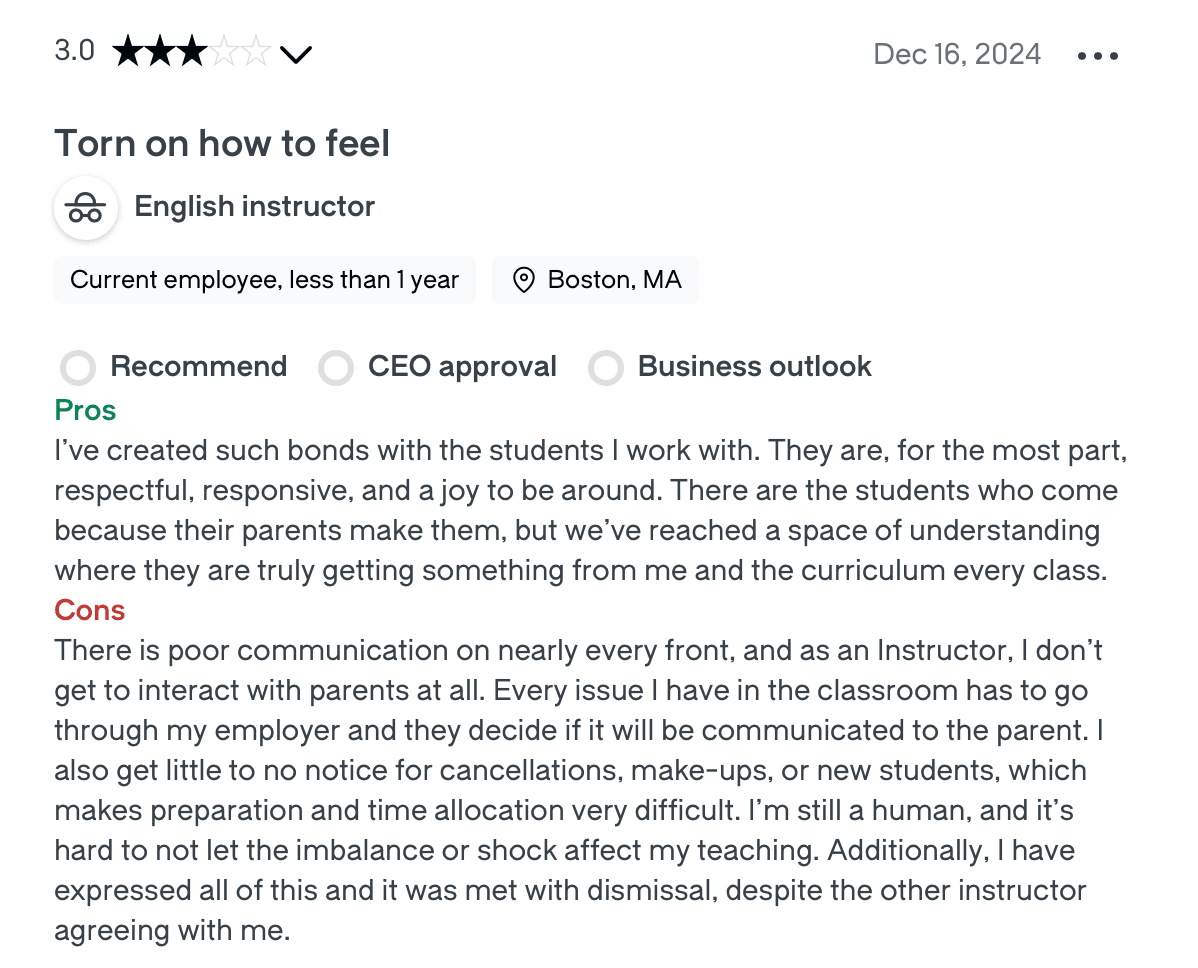Click the second filled star

click(x=160, y=52)
